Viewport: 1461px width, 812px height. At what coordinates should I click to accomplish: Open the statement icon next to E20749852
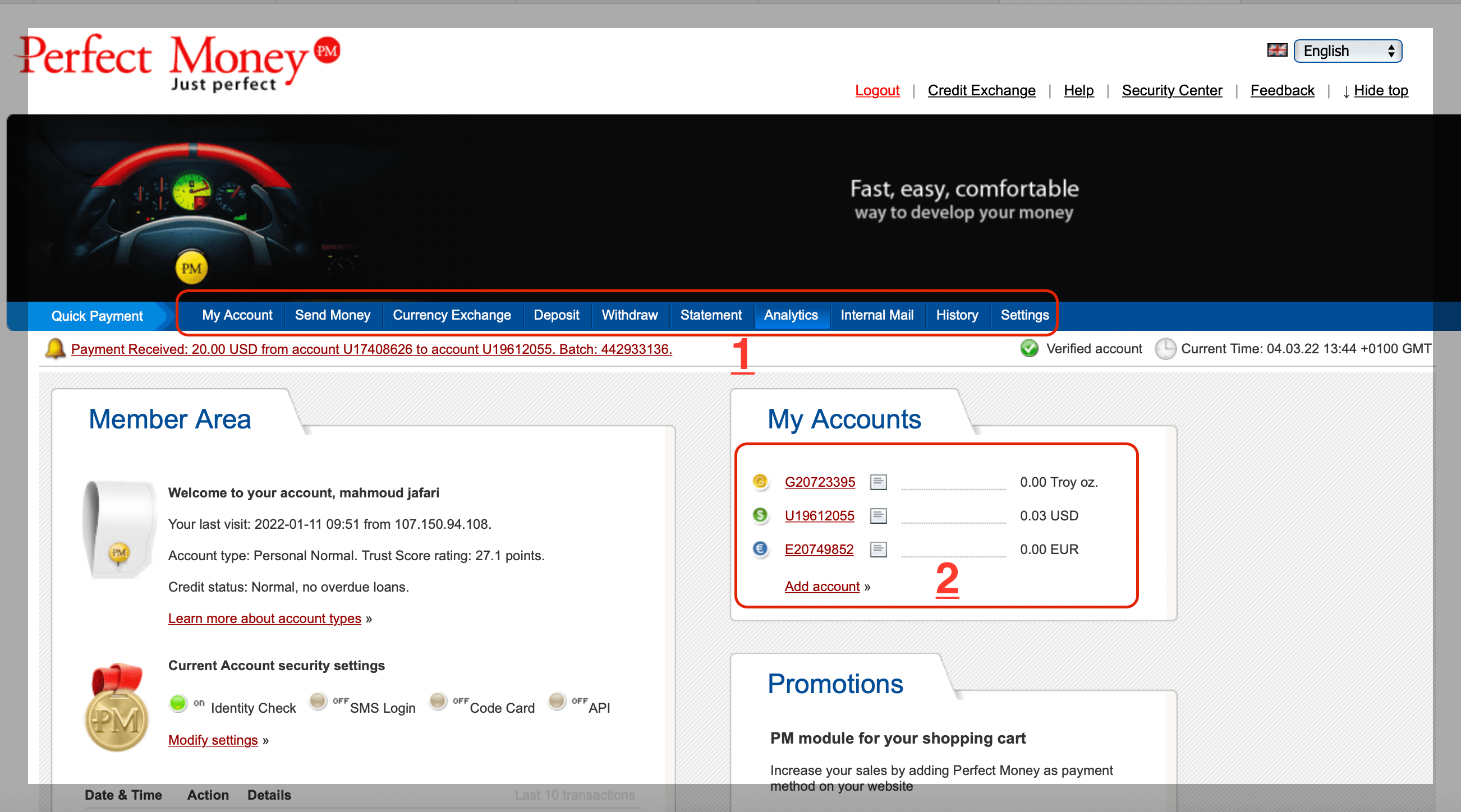tap(878, 549)
